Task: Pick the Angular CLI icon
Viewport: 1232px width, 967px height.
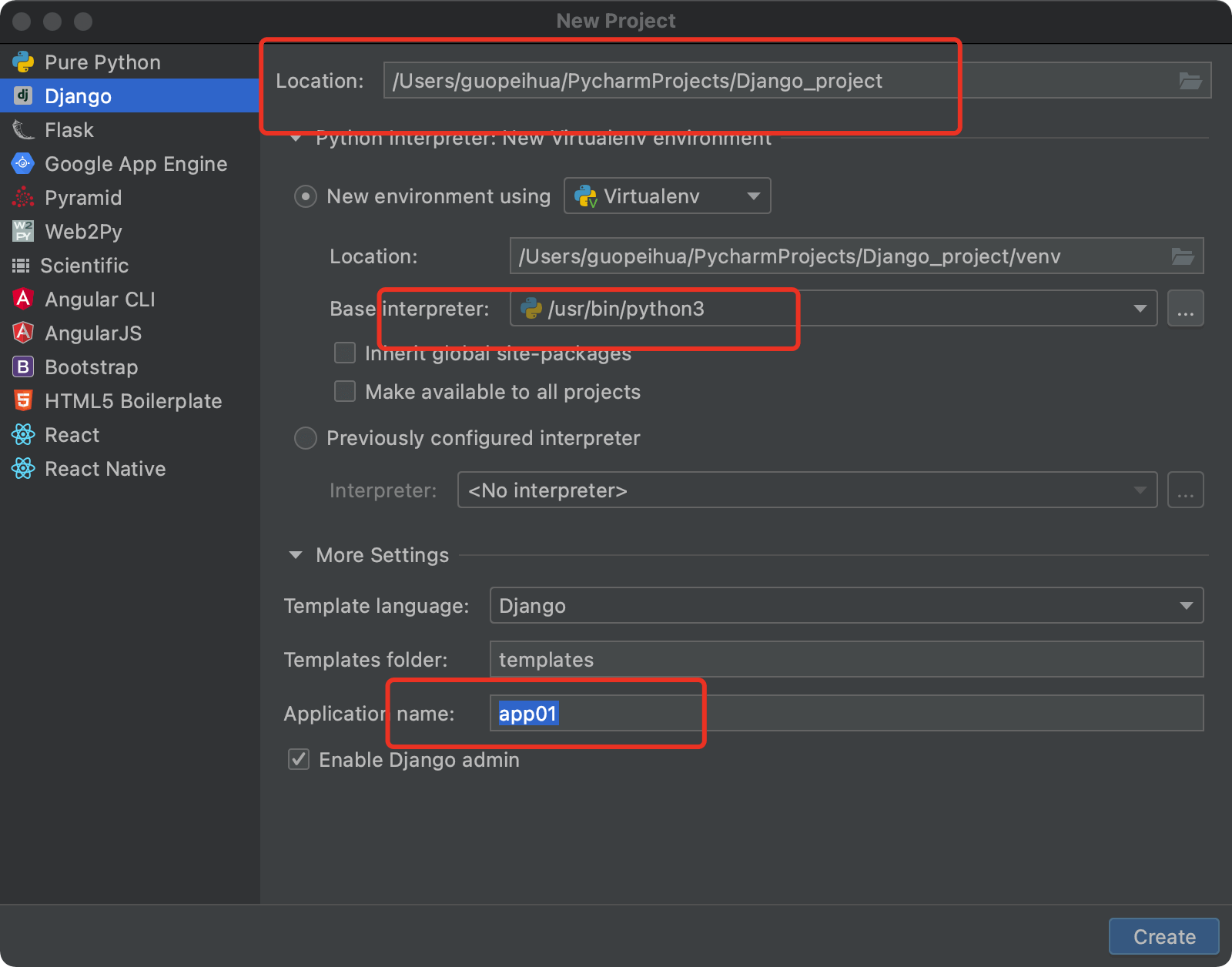Action: pos(23,299)
